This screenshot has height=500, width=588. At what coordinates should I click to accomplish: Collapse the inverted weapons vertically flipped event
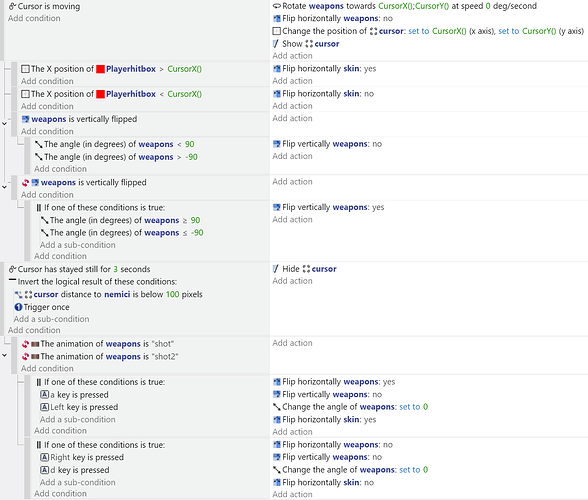click(x=4, y=186)
